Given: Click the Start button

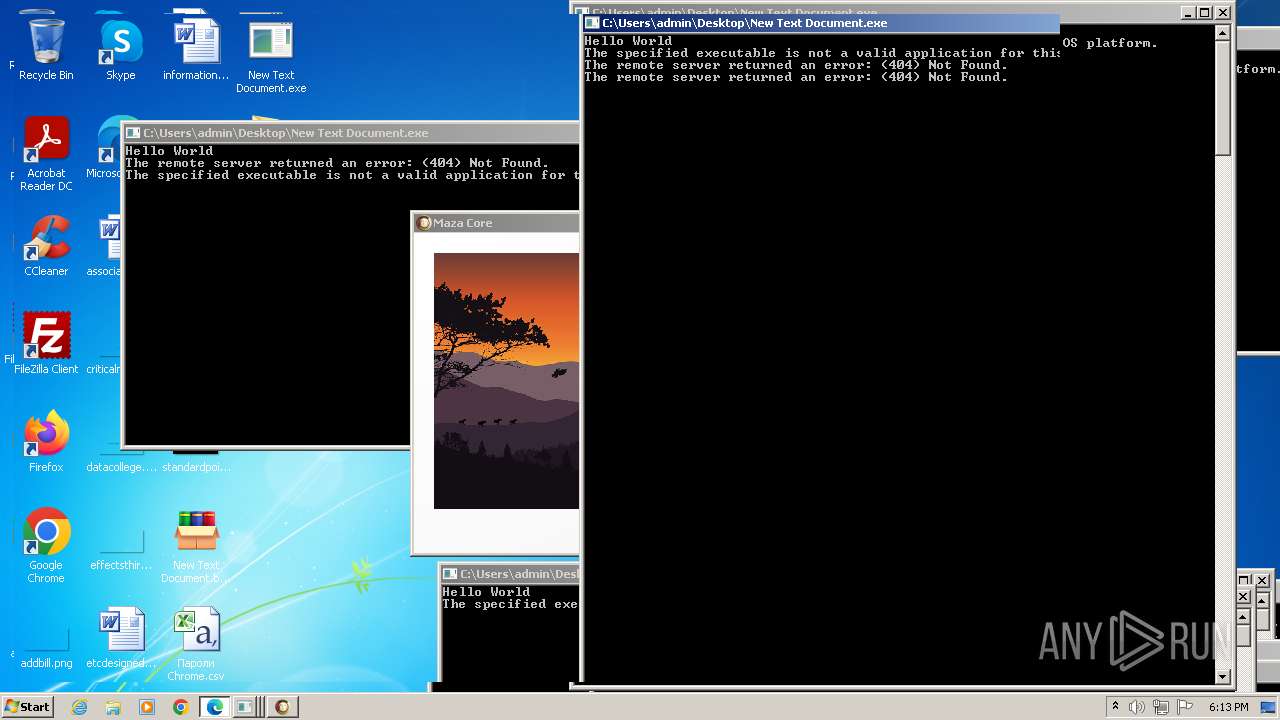Looking at the screenshot, I should [28, 706].
